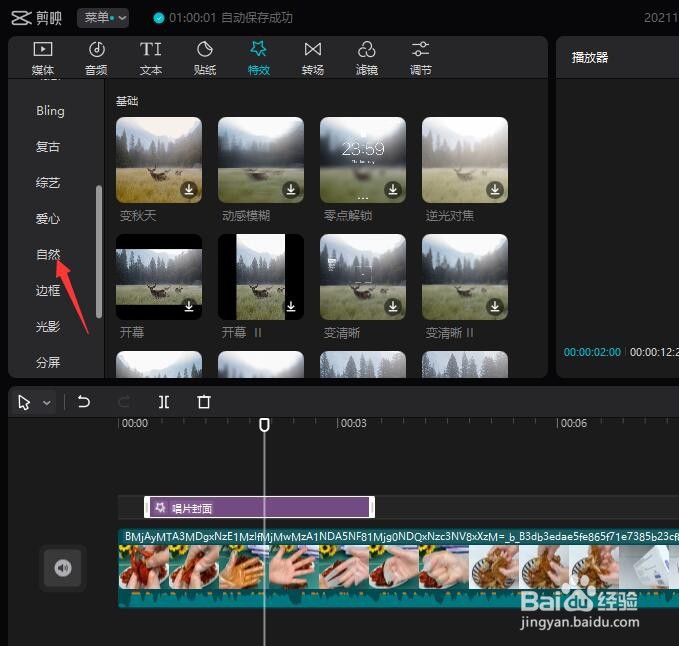Click the 00:03 mark on timeline ruler
This screenshot has height=646, width=679.
tap(353, 423)
